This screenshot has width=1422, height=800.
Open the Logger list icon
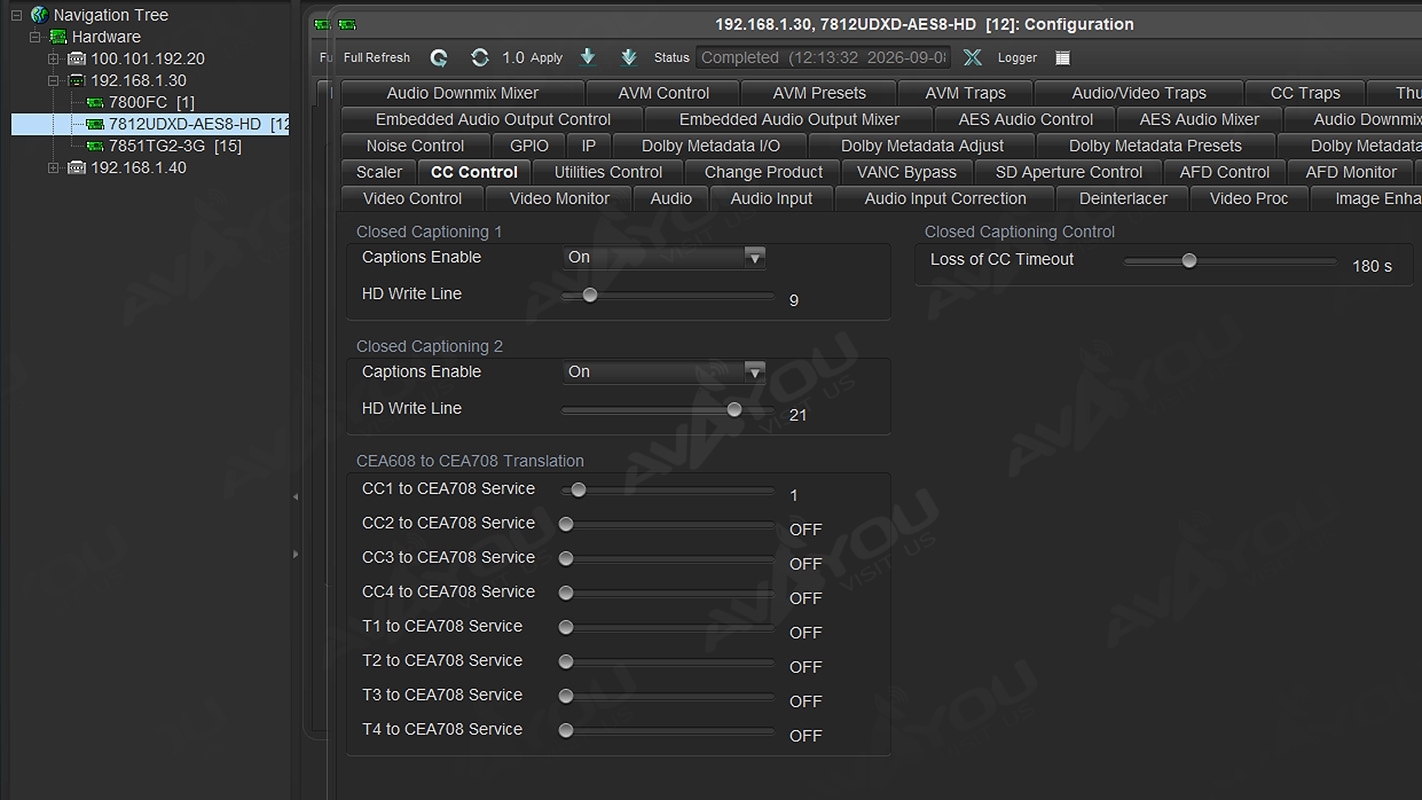pos(1063,58)
